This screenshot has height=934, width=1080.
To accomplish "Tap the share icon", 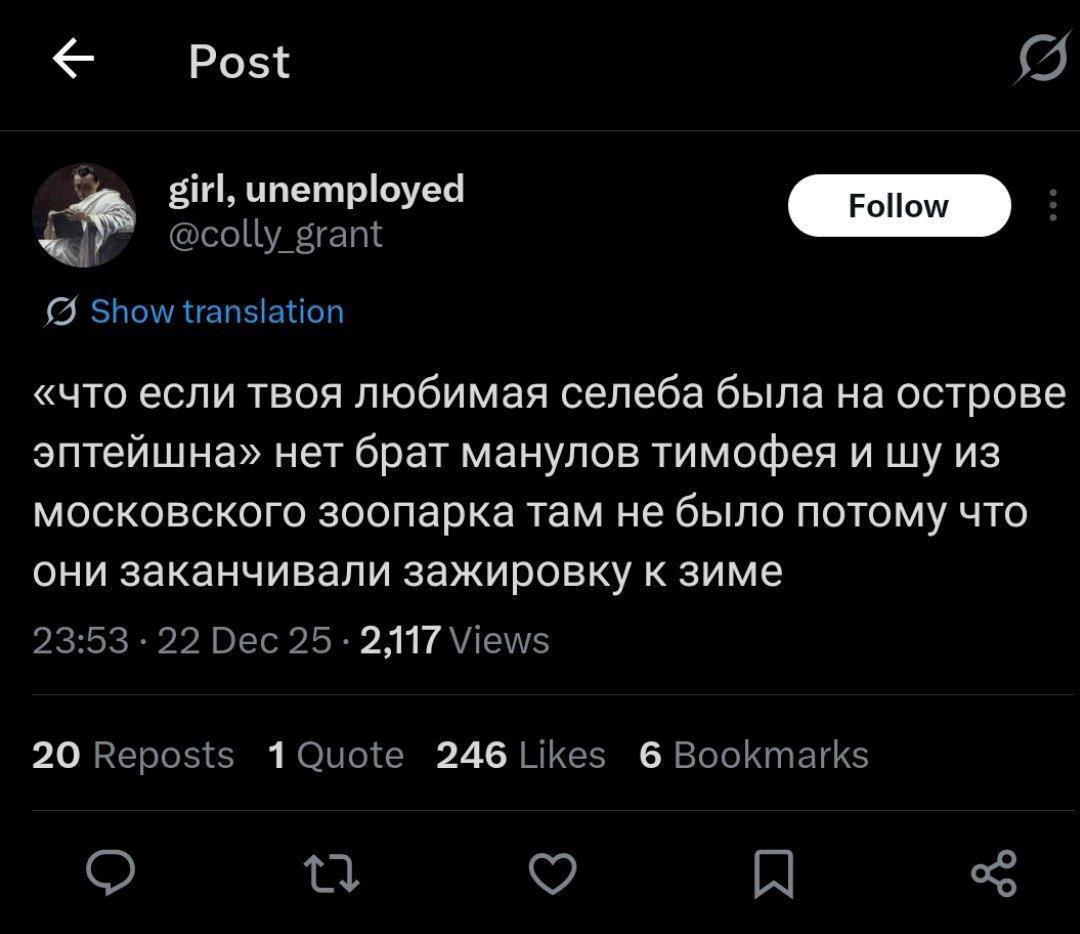I will pos(993,874).
